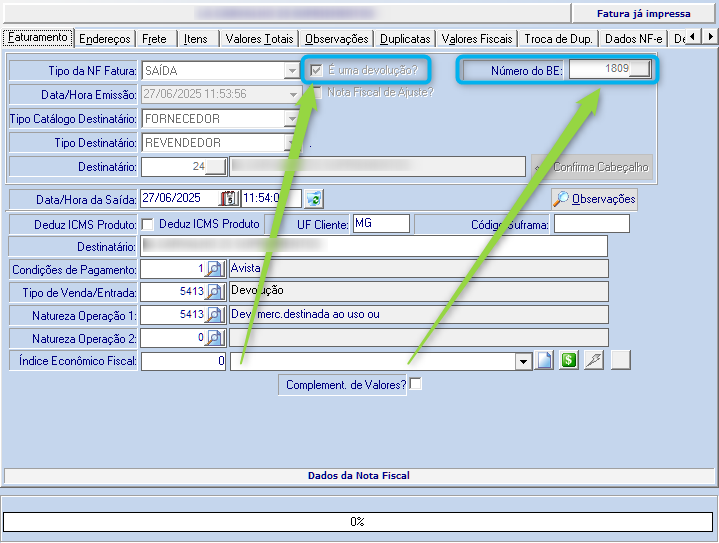Open lookup for Natureza Operação 1
719x543 pixels.
tap(214, 315)
